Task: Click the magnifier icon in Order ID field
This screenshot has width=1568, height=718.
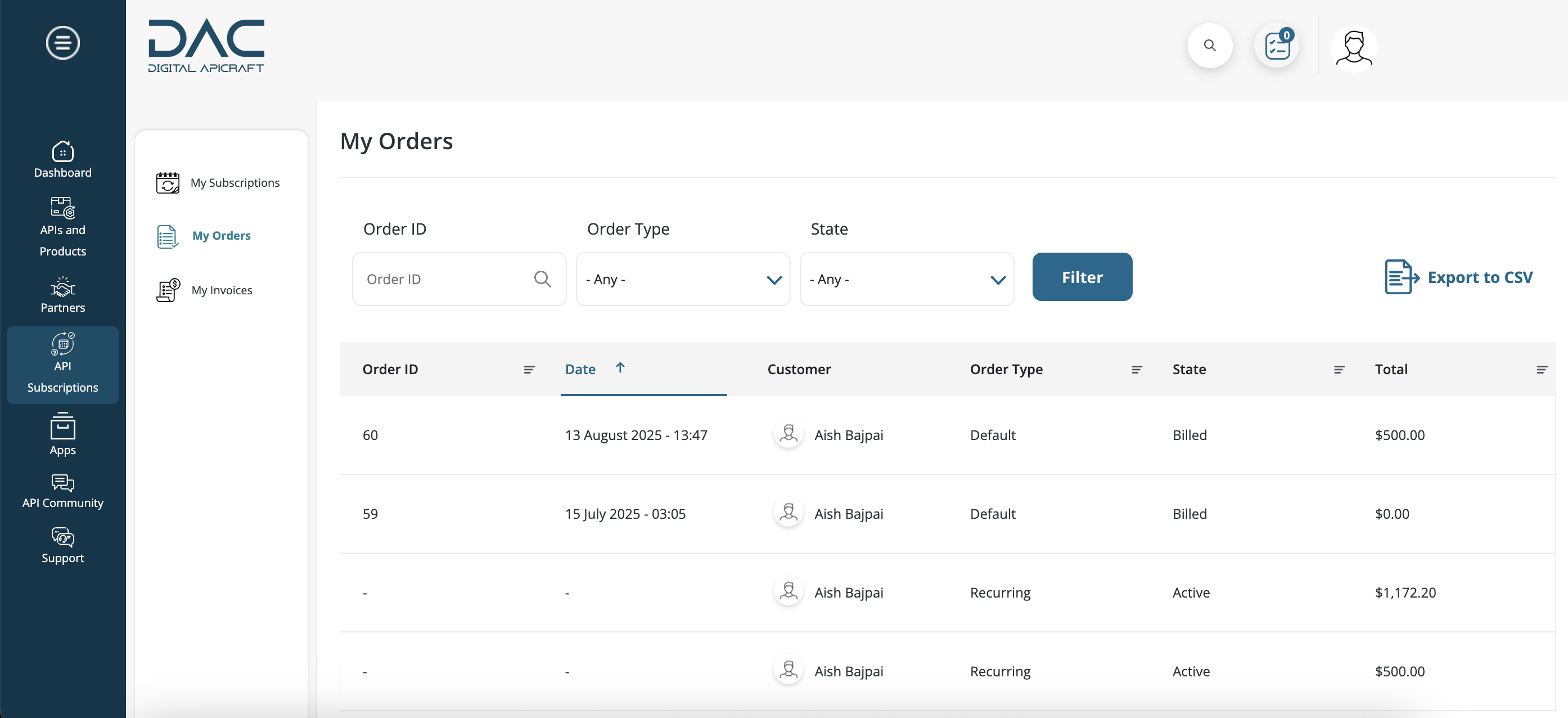Action: pyautogui.click(x=542, y=279)
